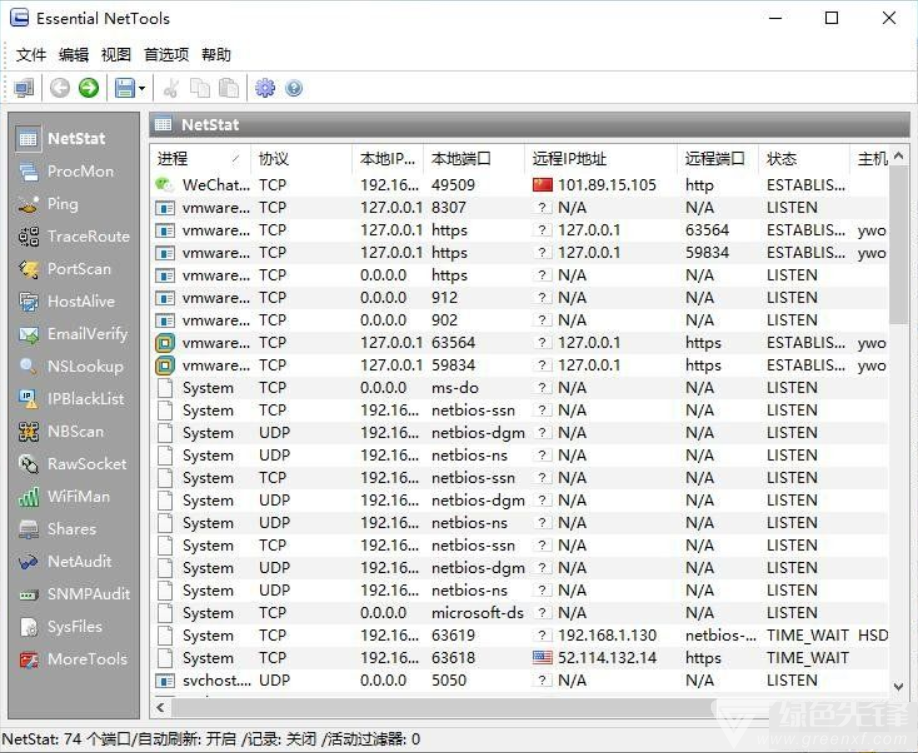Select remote port 63564 cell
This screenshot has width=918, height=753.
[x=707, y=230]
